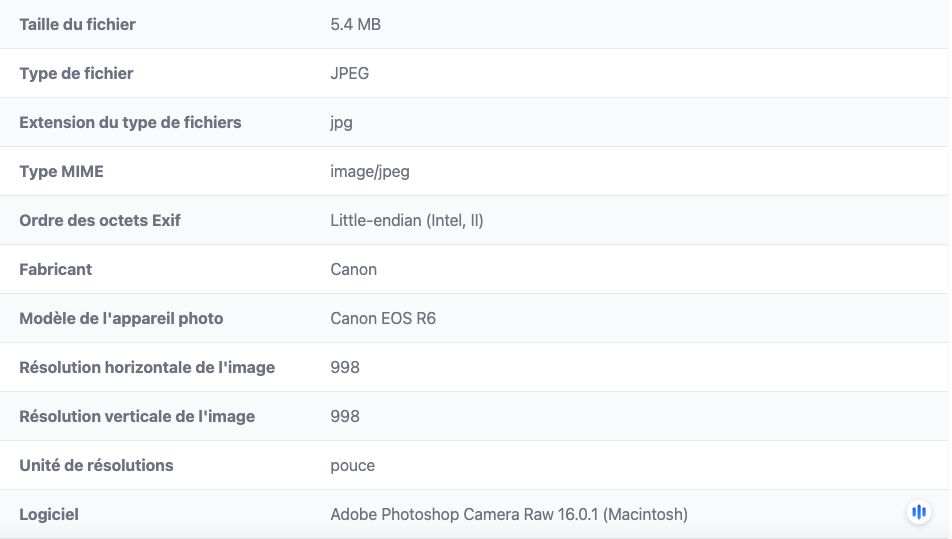Select Modèle de l'appareil photo label
Screen dimensions: 952x539
(x=121, y=319)
